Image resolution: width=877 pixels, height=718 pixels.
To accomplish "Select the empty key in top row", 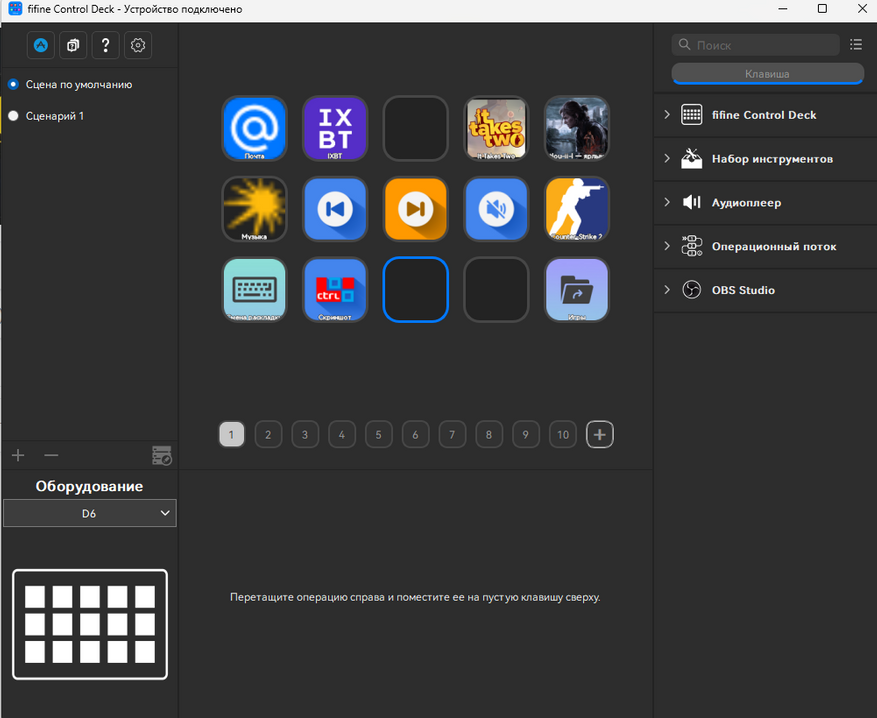I will pyautogui.click(x=416, y=129).
